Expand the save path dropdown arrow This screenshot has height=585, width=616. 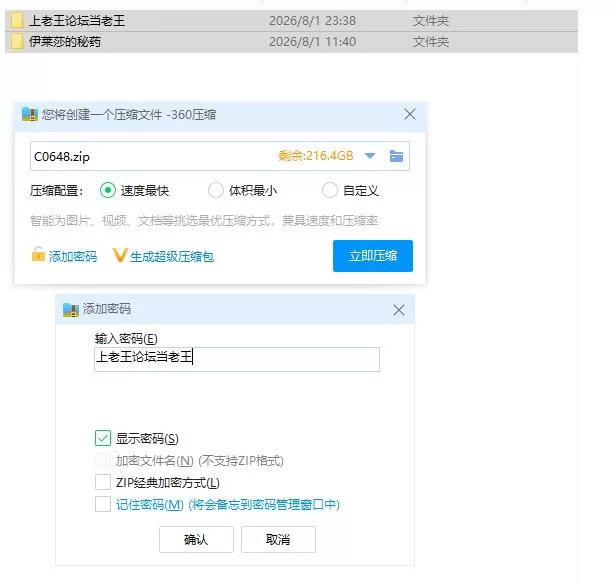370,156
